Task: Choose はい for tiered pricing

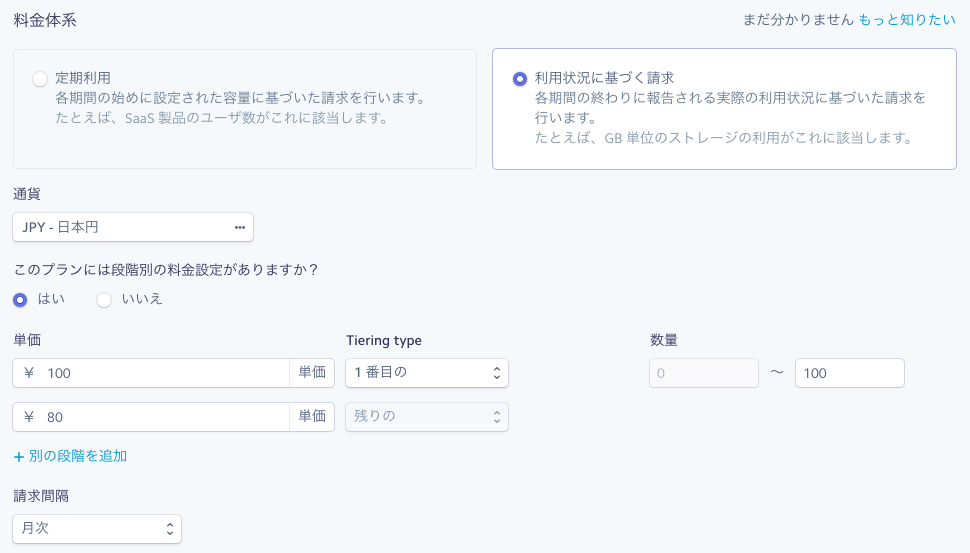Action: pyautogui.click(x=20, y=300)
